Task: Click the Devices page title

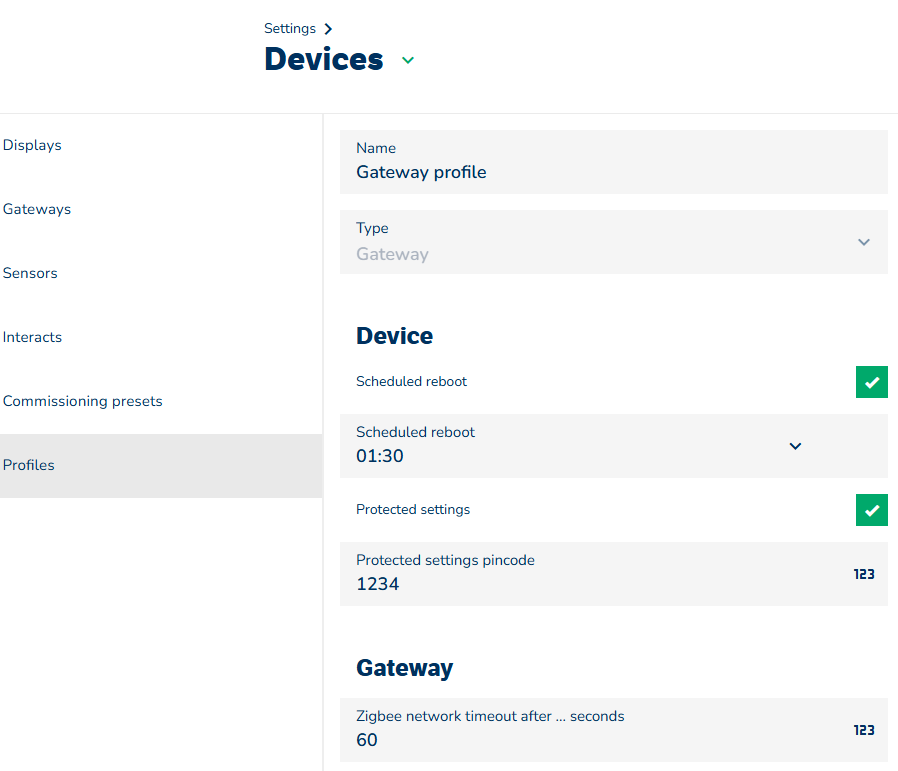Action: tap(323, 60)
